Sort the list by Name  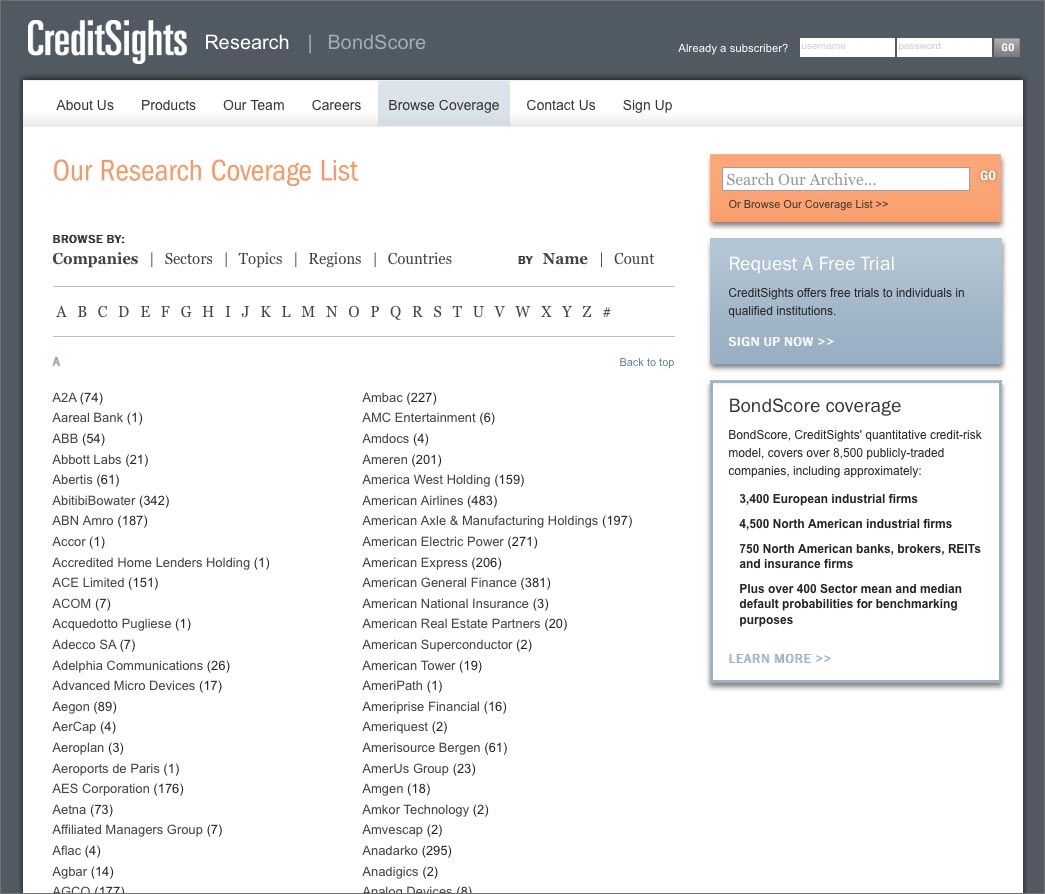[565, 259]
